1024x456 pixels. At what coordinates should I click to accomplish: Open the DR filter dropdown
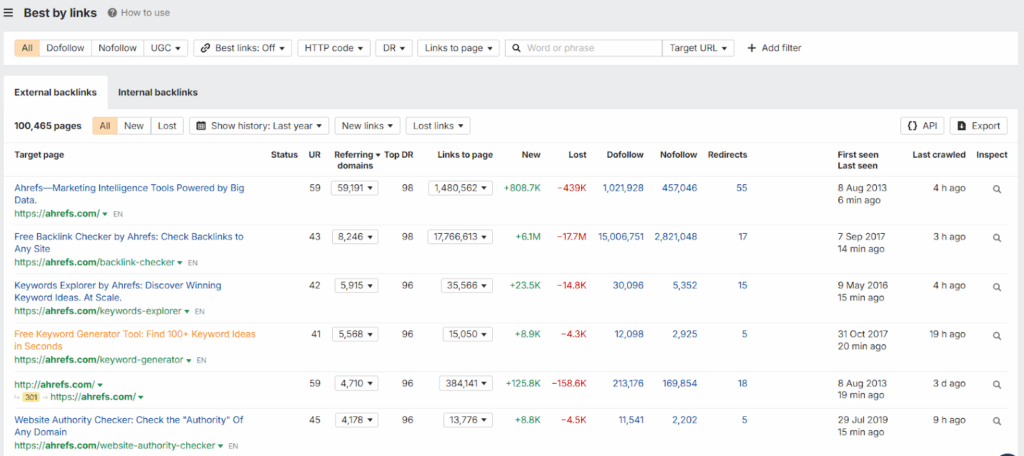[394, 48]
